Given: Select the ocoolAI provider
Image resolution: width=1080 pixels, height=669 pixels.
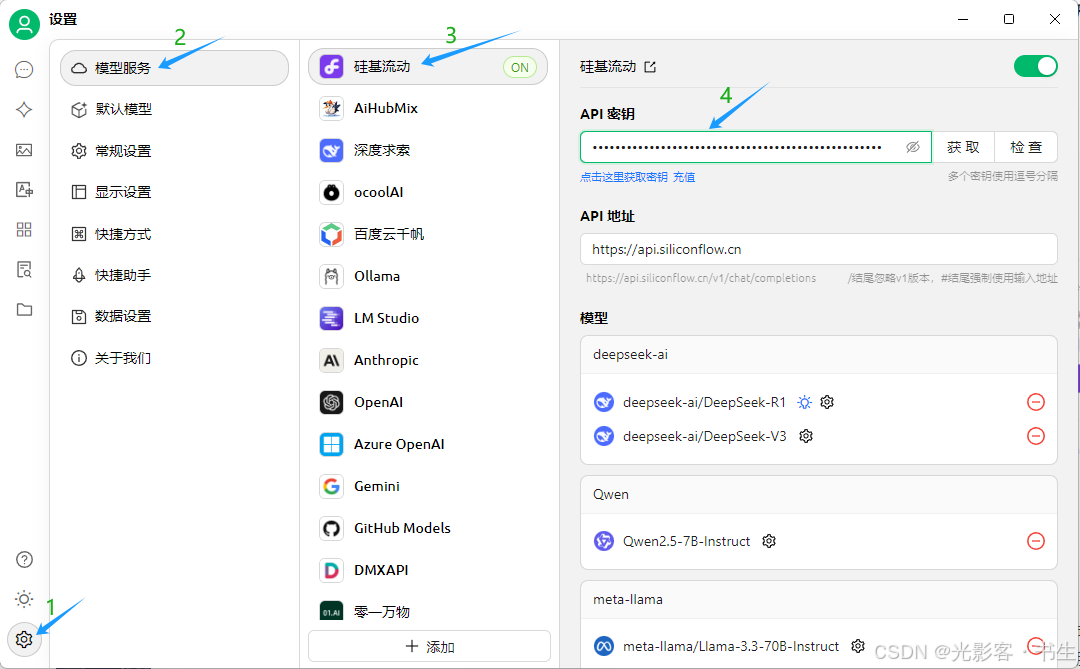Looking at the screenshot, I should (428, 192).
